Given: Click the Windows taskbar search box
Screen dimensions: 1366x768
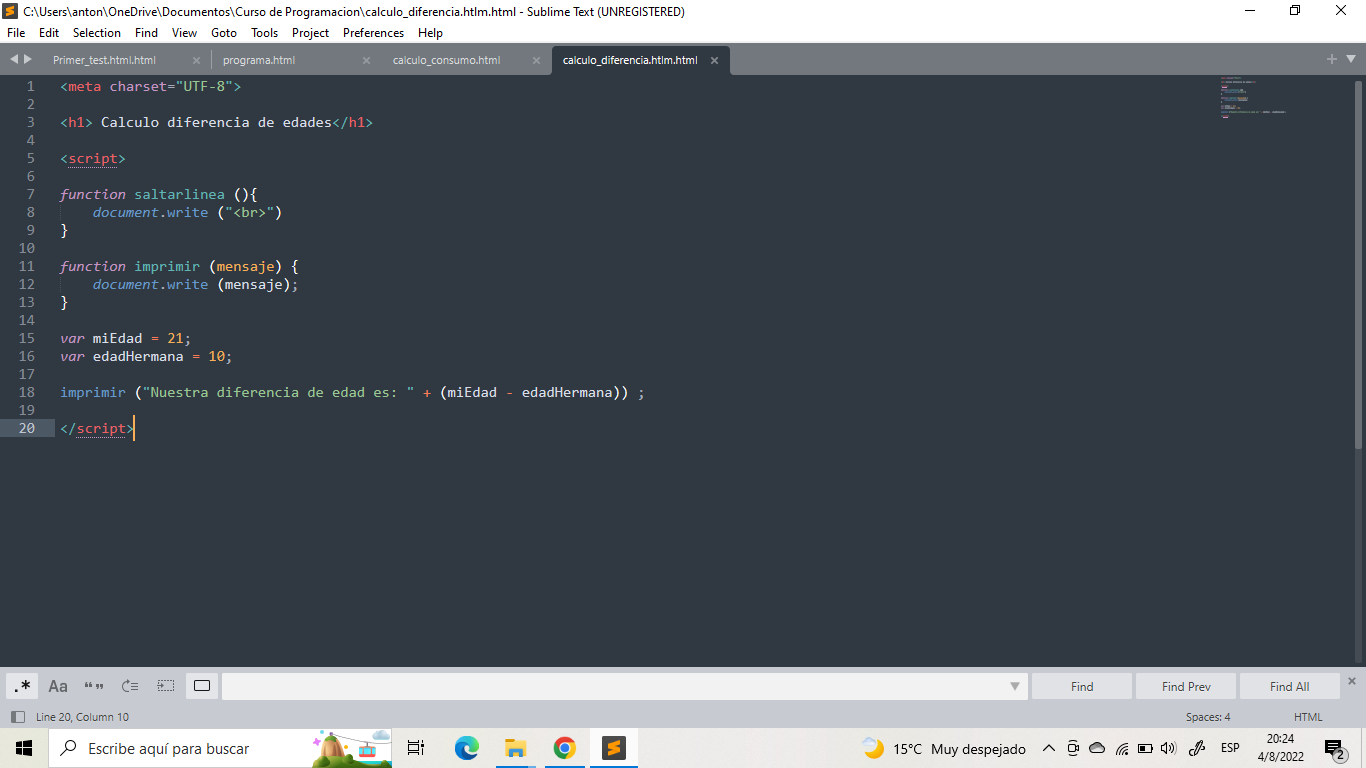Looking at the screenshot, I should pos(220,748).
